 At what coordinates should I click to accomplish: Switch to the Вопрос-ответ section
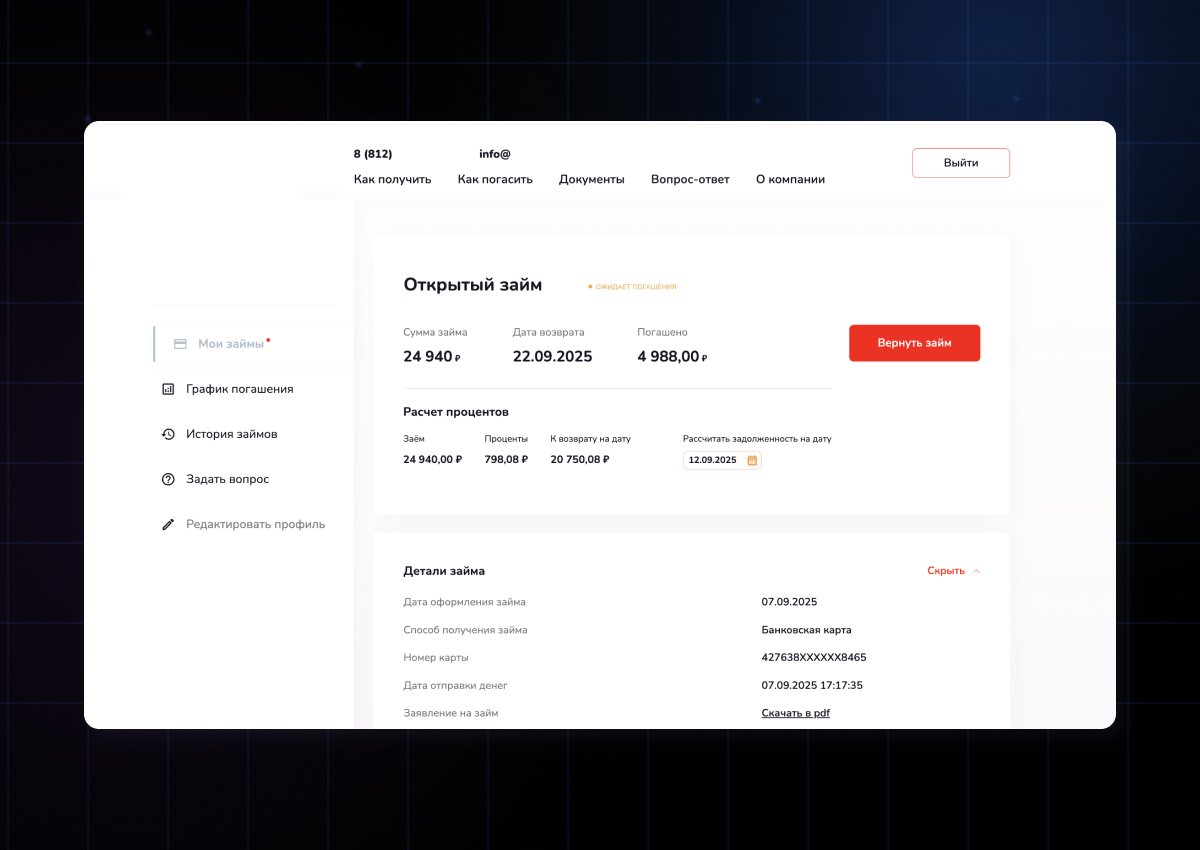(x=690, y=179)
